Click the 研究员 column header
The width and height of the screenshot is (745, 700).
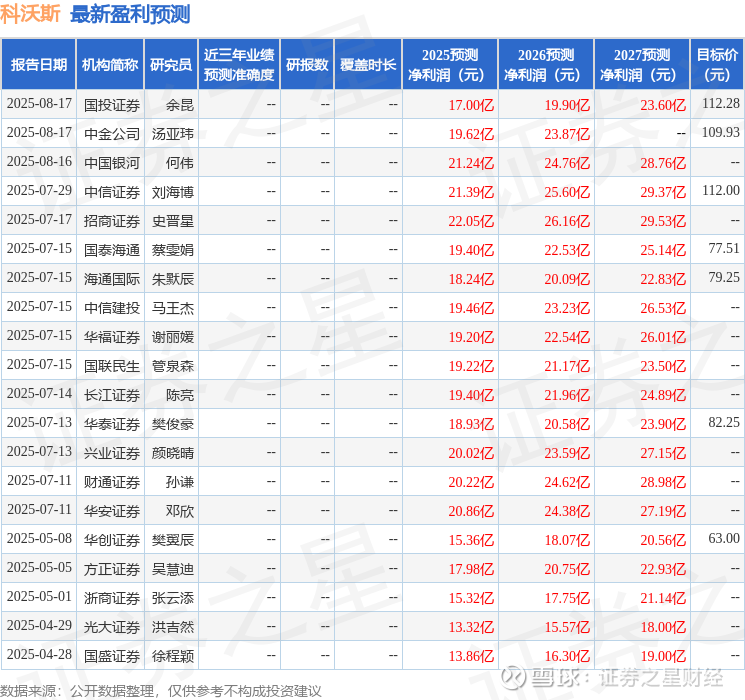coord(171,65)
